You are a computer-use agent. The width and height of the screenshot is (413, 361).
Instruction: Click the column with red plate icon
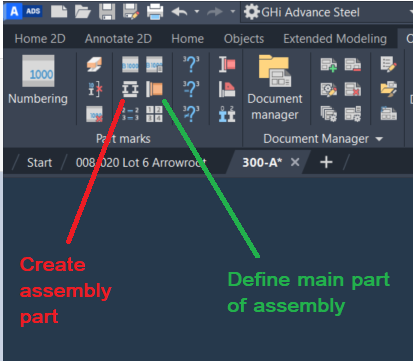point(227,89)
